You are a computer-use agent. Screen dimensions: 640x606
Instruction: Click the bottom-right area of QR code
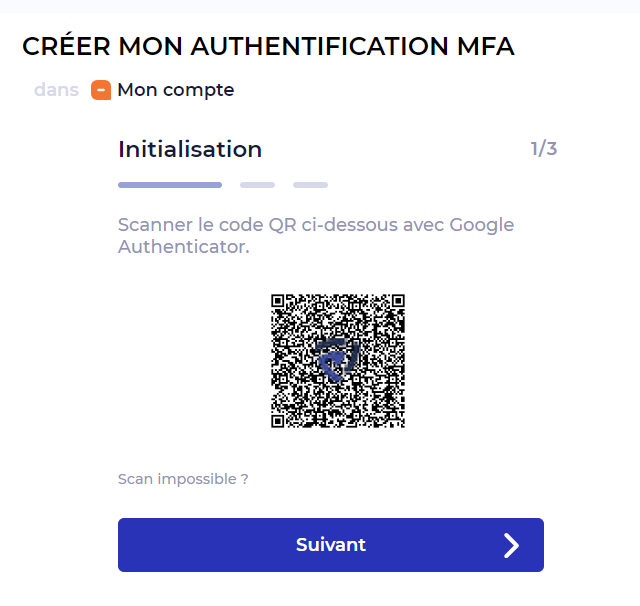390,412
